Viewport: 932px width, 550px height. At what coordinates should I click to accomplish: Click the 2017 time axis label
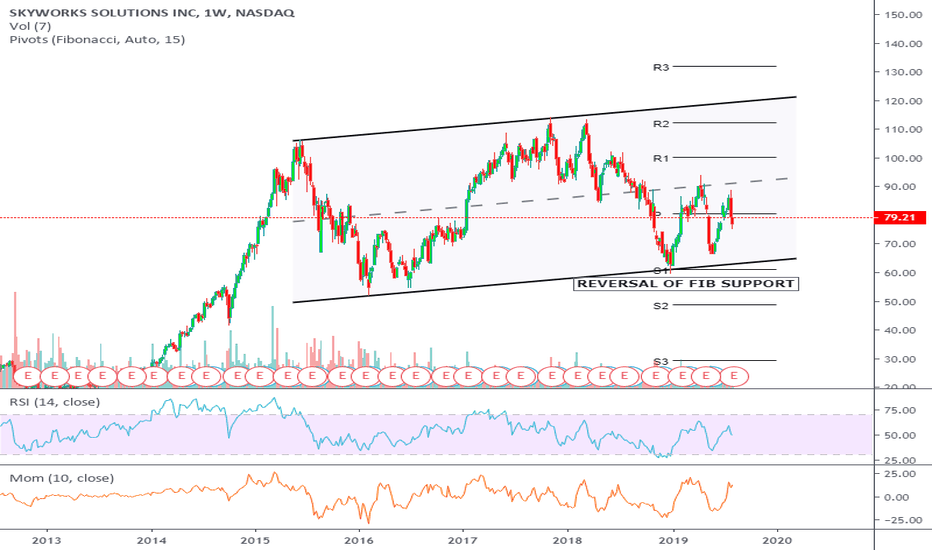[x=462, y=540]
